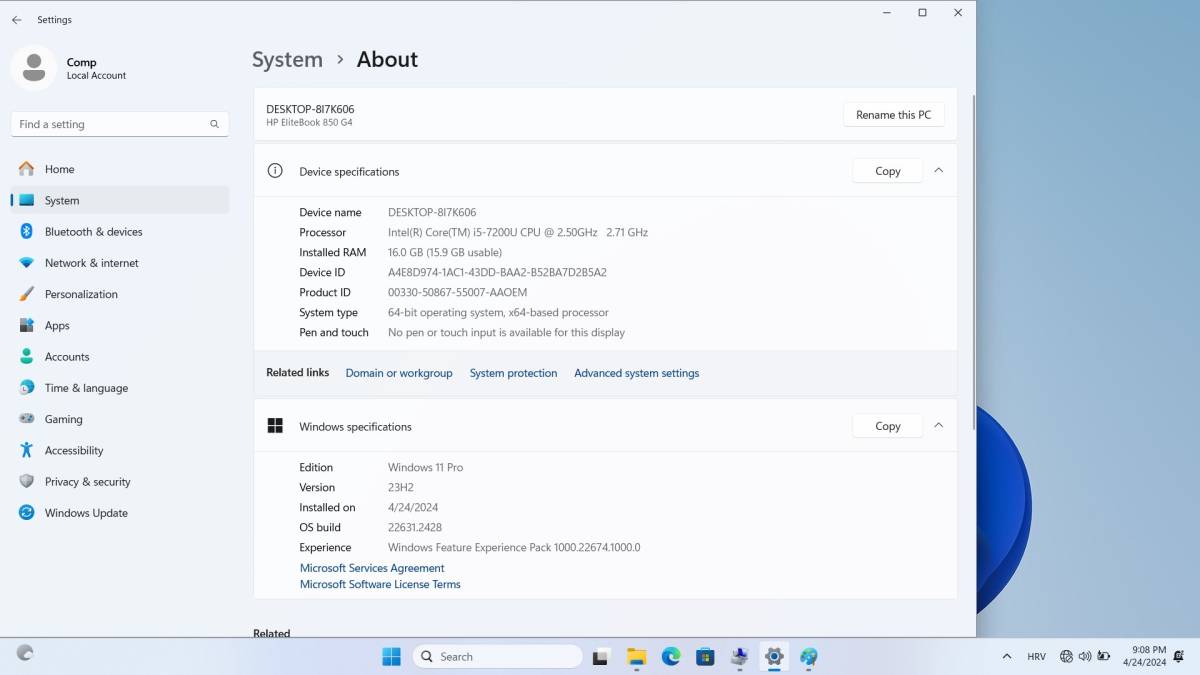The image size is (1200, 675).
Task: Open the Start menu from taskbar
Action: (x=391, y=656)
